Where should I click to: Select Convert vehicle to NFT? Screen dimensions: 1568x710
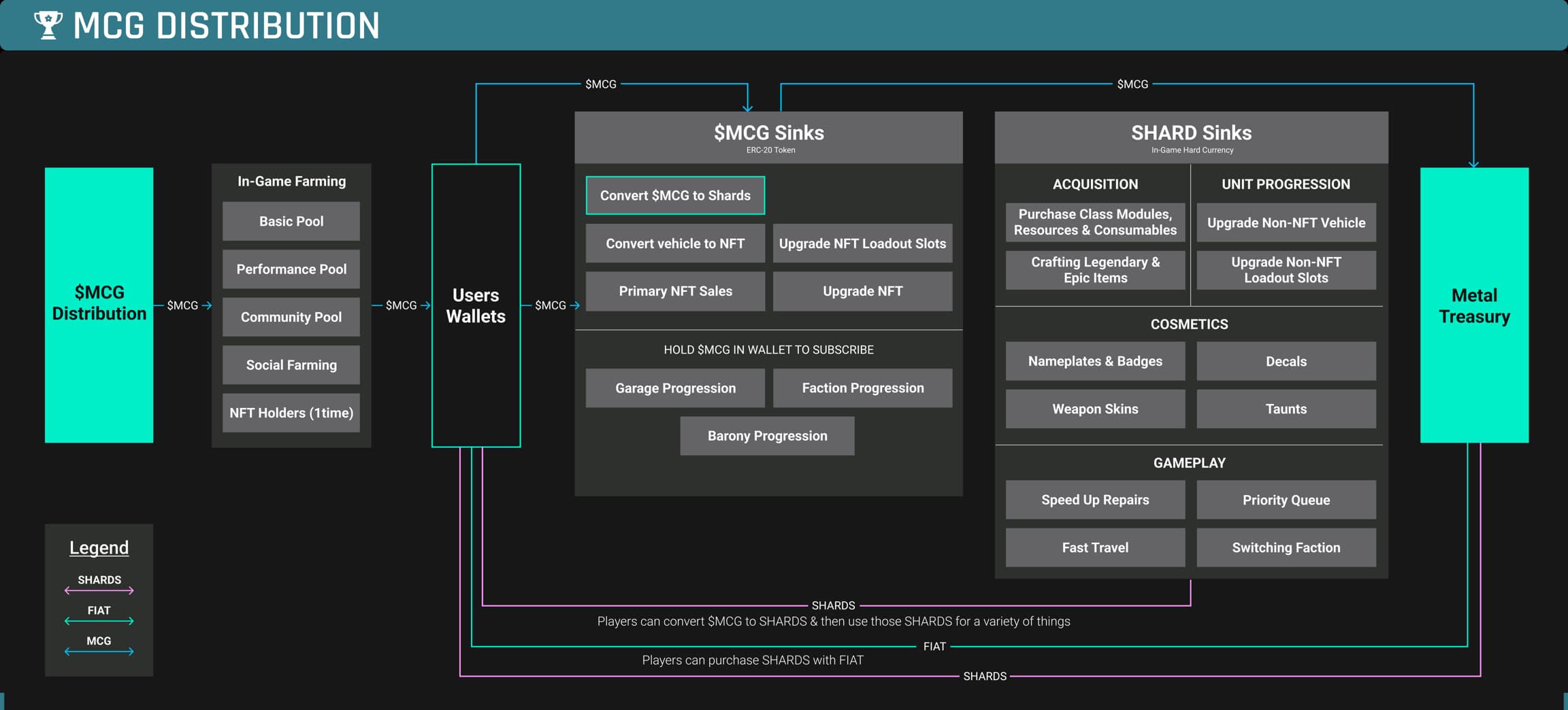point(675,243)
